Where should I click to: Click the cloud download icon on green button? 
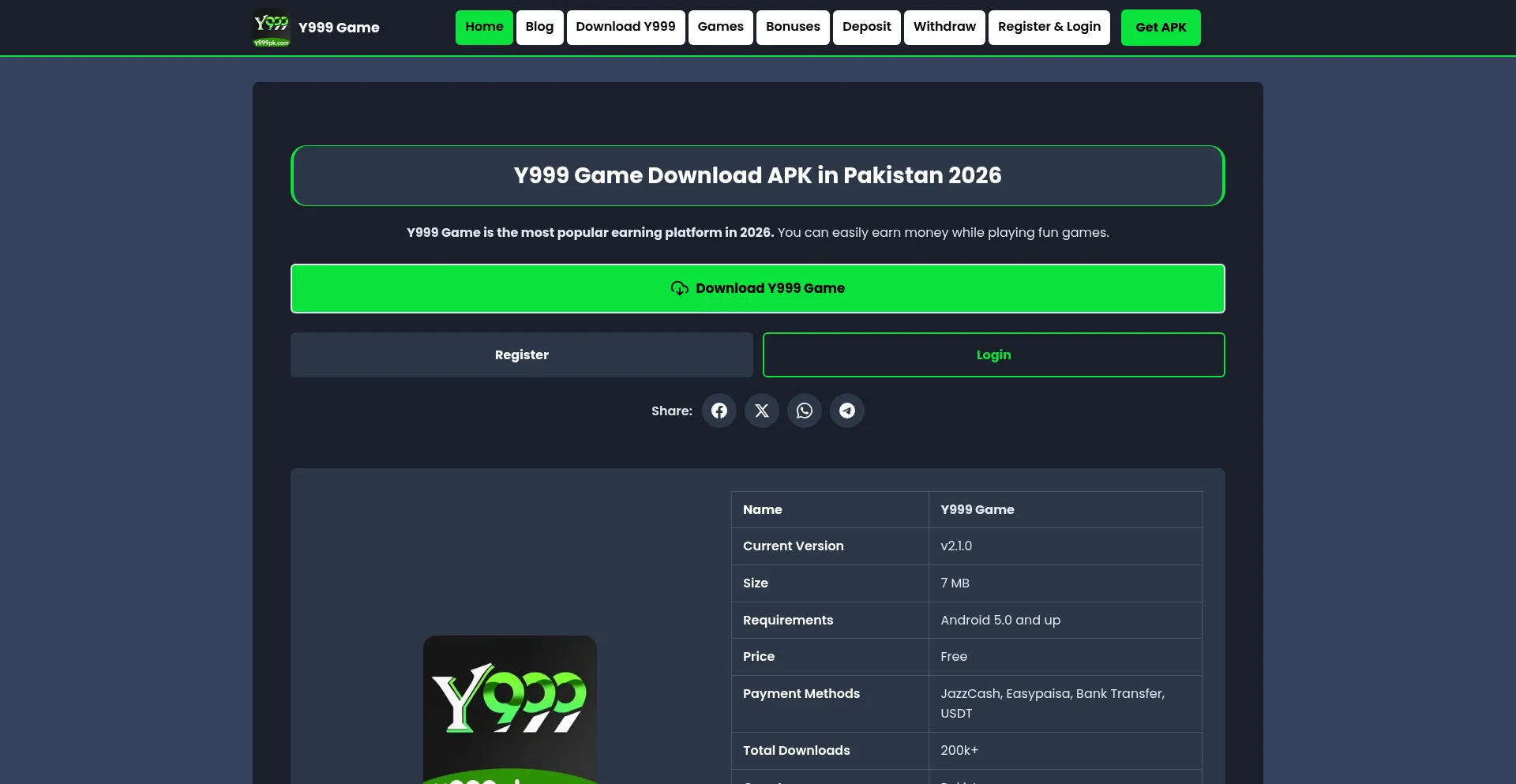coord(680,288)
